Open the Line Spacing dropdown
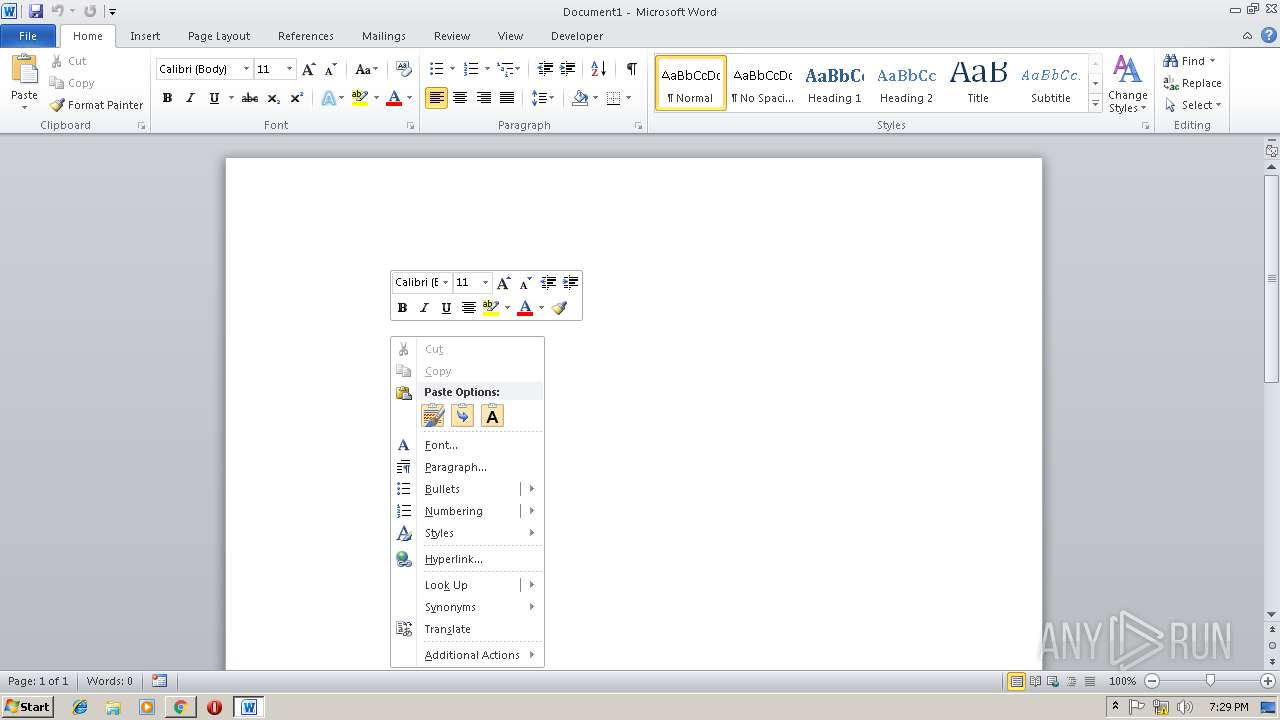This screenshot has height=720, width=1280. tap(542, 98)
